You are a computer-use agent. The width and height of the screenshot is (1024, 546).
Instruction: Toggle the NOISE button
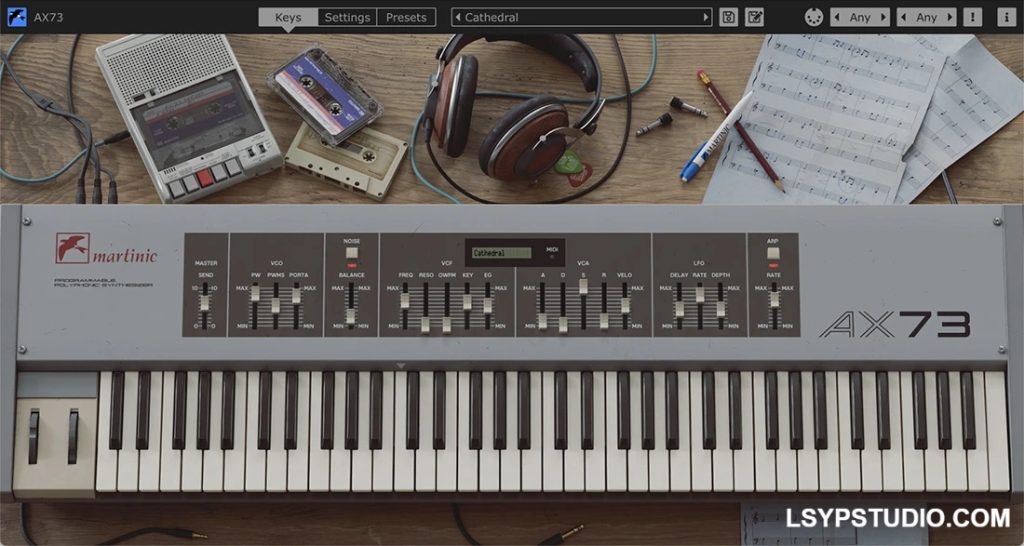point(352,253)
